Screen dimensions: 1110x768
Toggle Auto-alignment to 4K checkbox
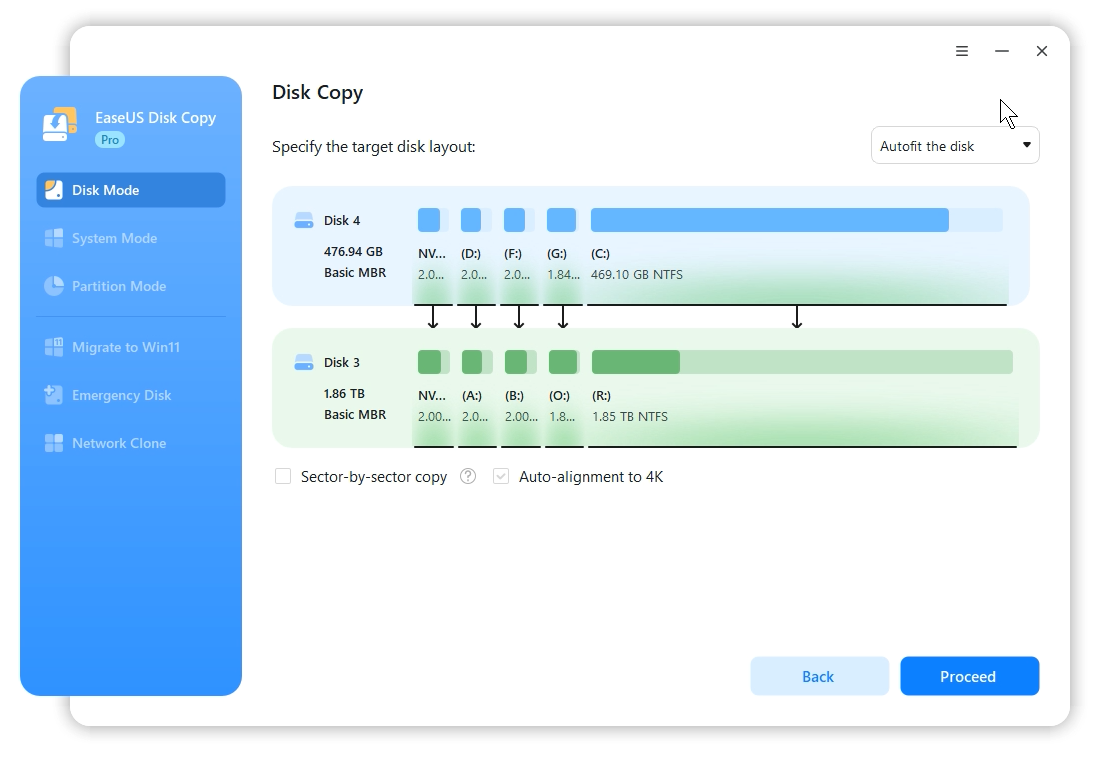(501, 476)
